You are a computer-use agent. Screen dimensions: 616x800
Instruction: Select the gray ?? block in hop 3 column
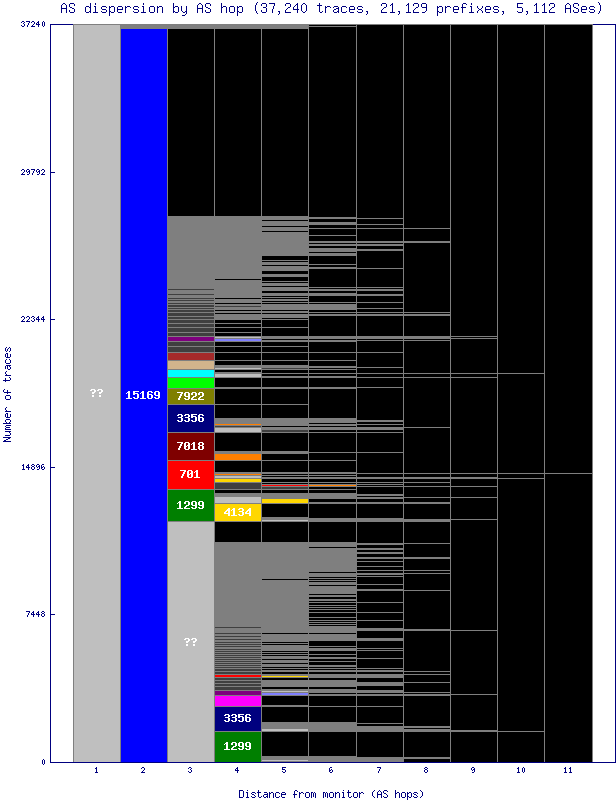(190, 641)
